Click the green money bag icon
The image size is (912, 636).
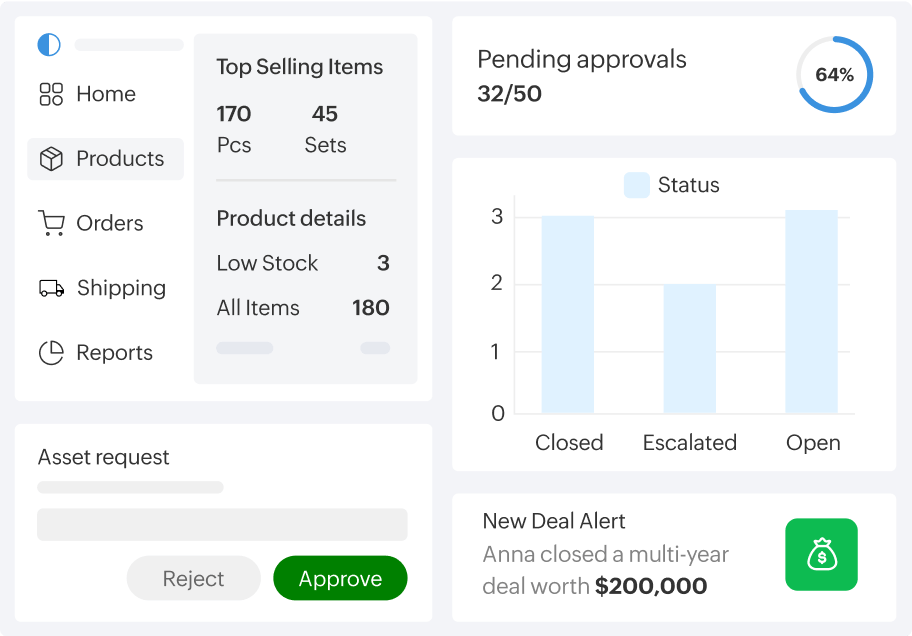(x=820, y=554)
